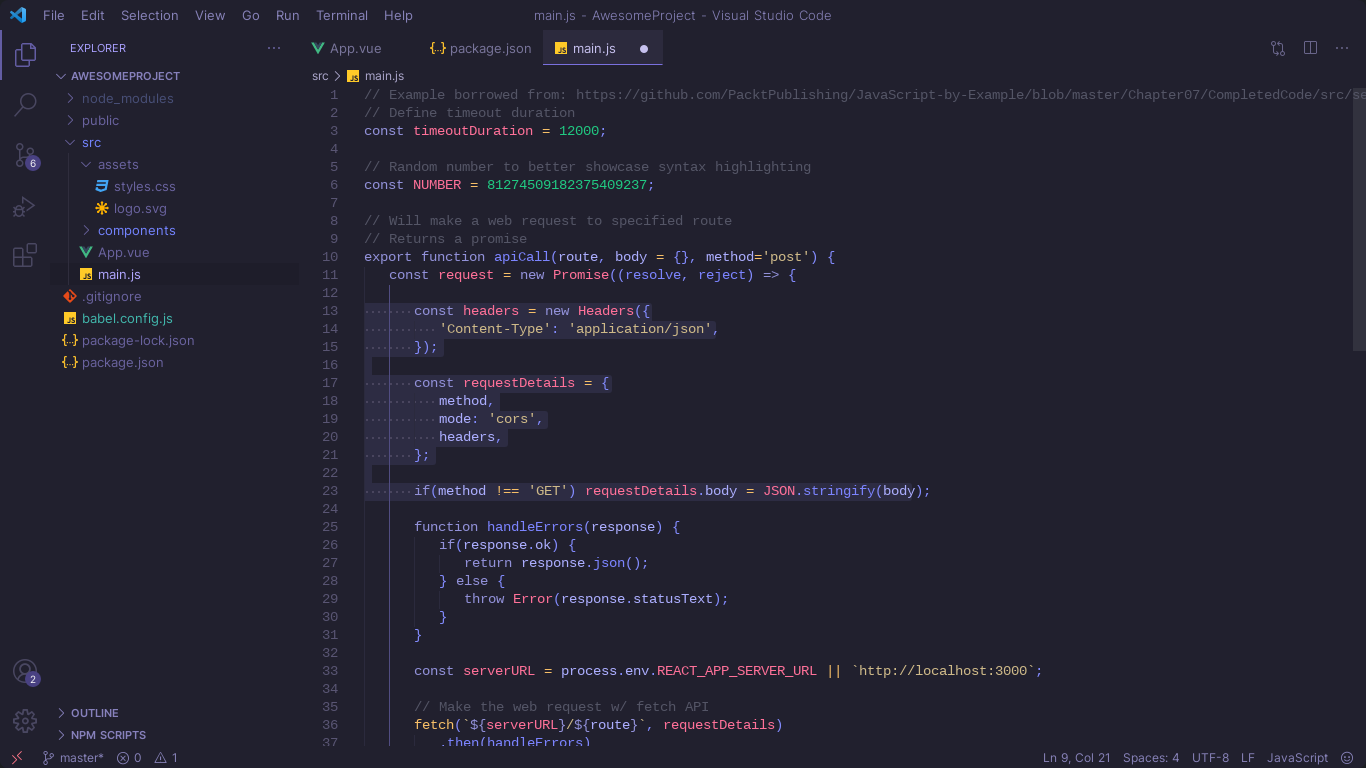
Task: Click the master* git branch indicator
Action: [73, 758]
